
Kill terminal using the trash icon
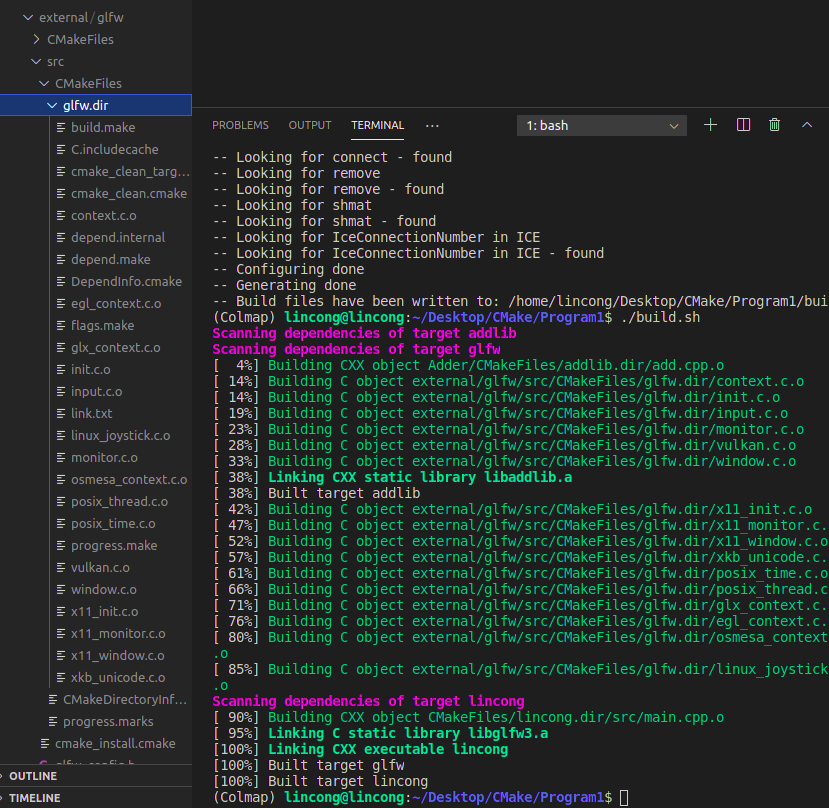pos(774,125)
